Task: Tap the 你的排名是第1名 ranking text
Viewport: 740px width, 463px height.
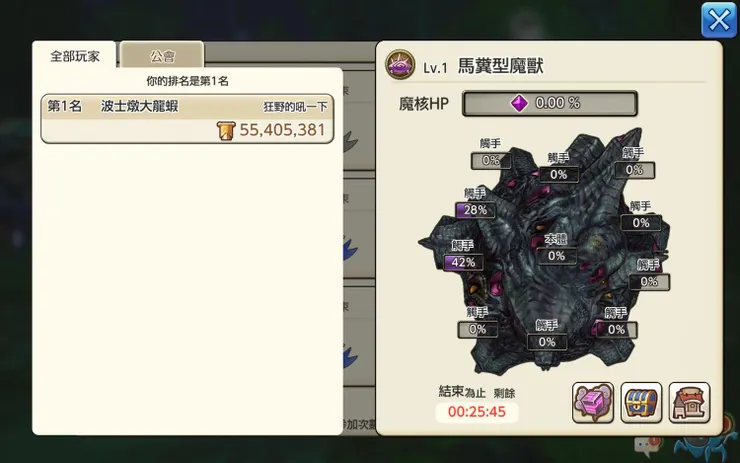Action: pyautogui.click(x=187, y=81)
